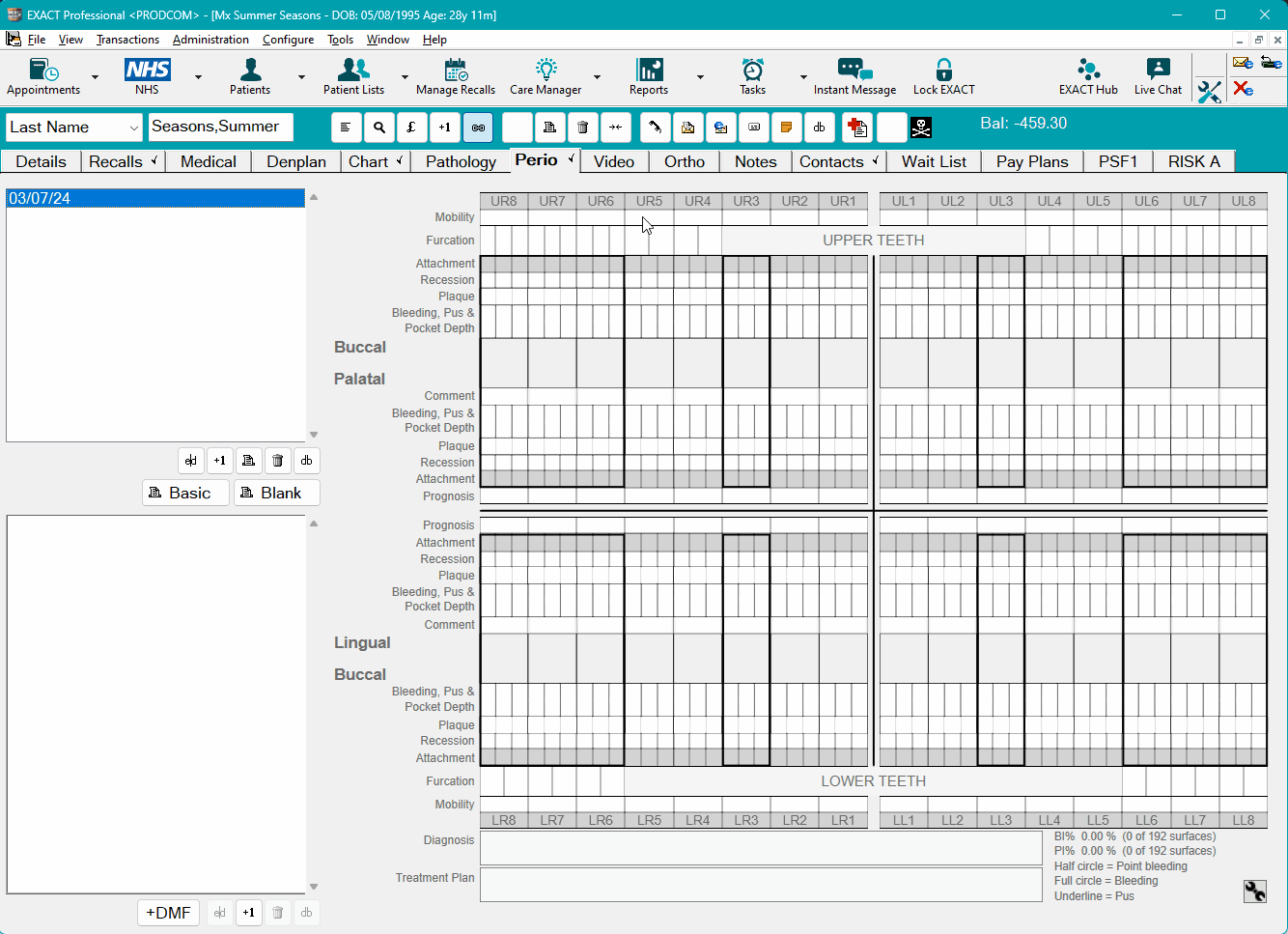Open the Last Name dropdown
The width and height of the screenshot is (1288, 934).
click(x=133, y=127)
